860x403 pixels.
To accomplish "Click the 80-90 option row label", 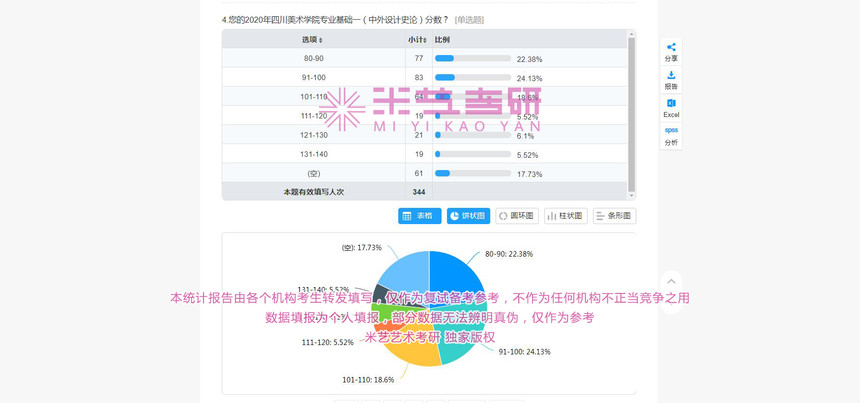I will tap(314, 58).
